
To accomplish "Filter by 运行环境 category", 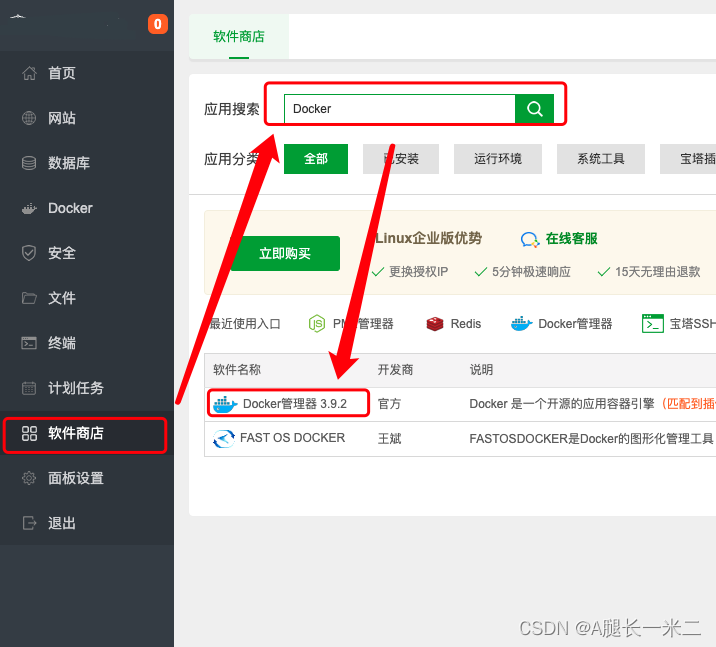I will (498, 159).
